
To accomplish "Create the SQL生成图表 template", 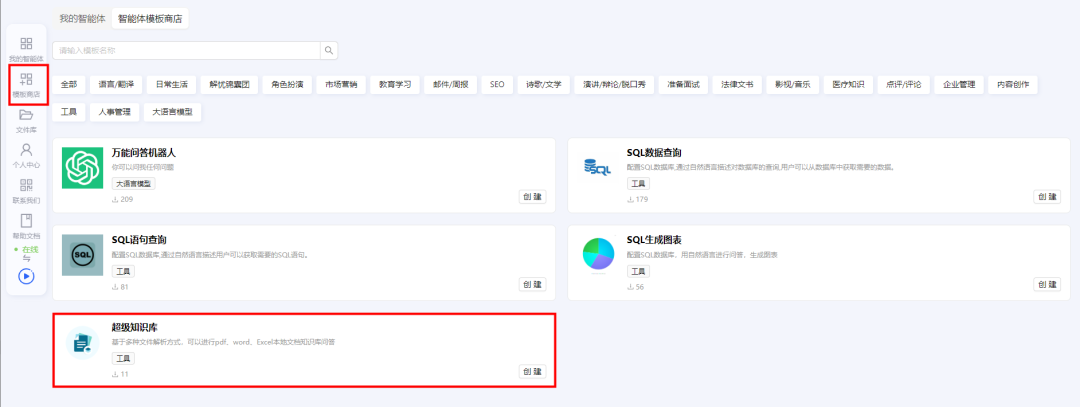I will click(x=1047, y=284).
